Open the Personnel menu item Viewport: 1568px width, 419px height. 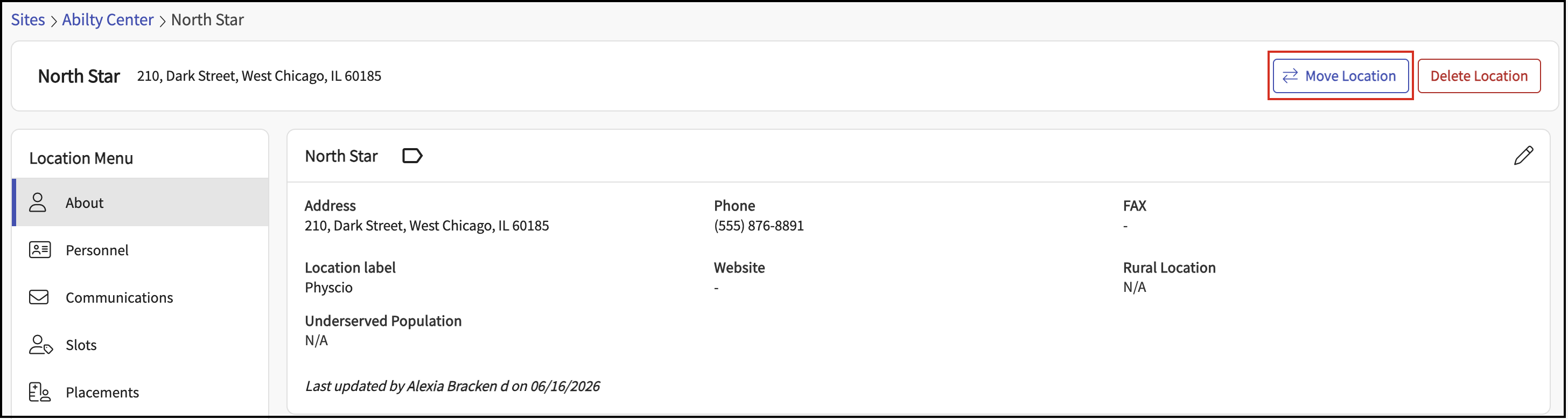(x=141, y=250)
